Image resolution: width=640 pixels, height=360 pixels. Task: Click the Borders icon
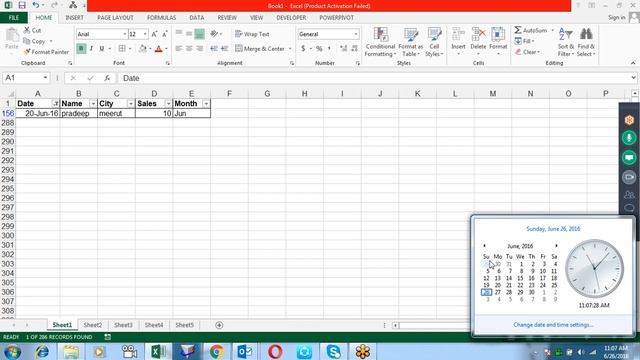[x=122, y=49]
